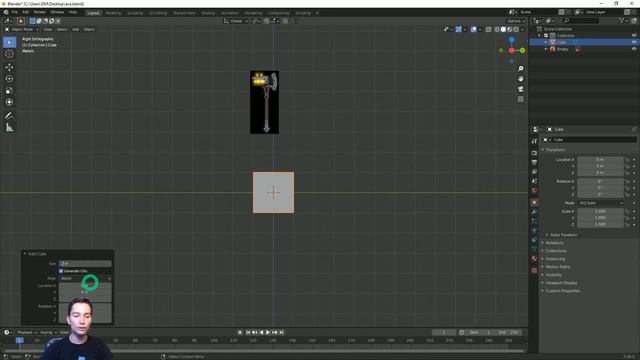Activate the Cursor tool
The image size is (640, 360).
pyautogui.click(x=9, y=54)
